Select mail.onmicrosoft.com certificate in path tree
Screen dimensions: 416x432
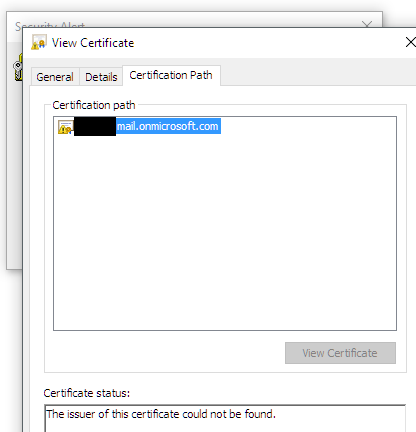tap(168, 126)
